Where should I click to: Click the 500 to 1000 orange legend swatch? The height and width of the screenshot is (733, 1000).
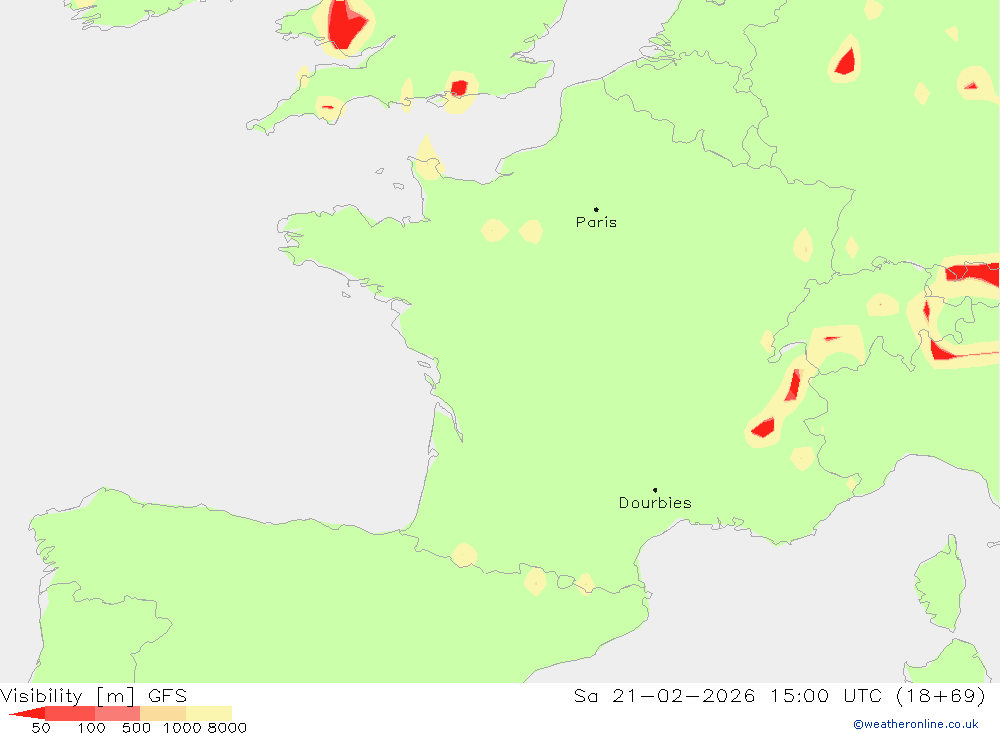(163, 713)
